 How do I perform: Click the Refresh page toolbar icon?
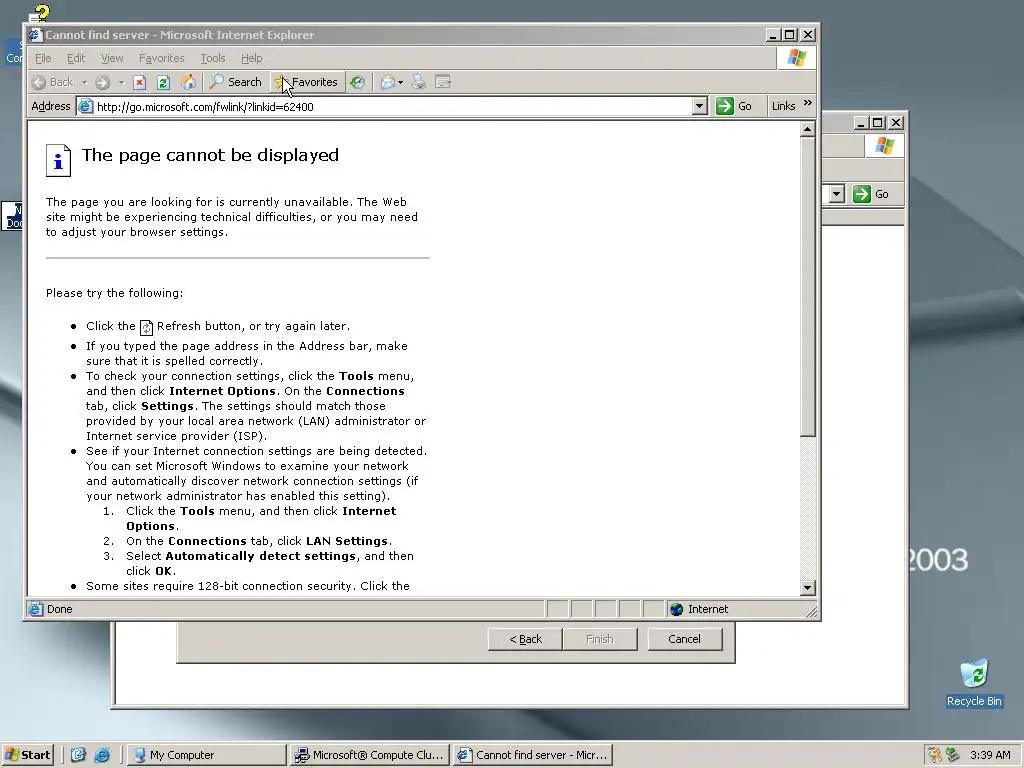(x=163, y=82)
